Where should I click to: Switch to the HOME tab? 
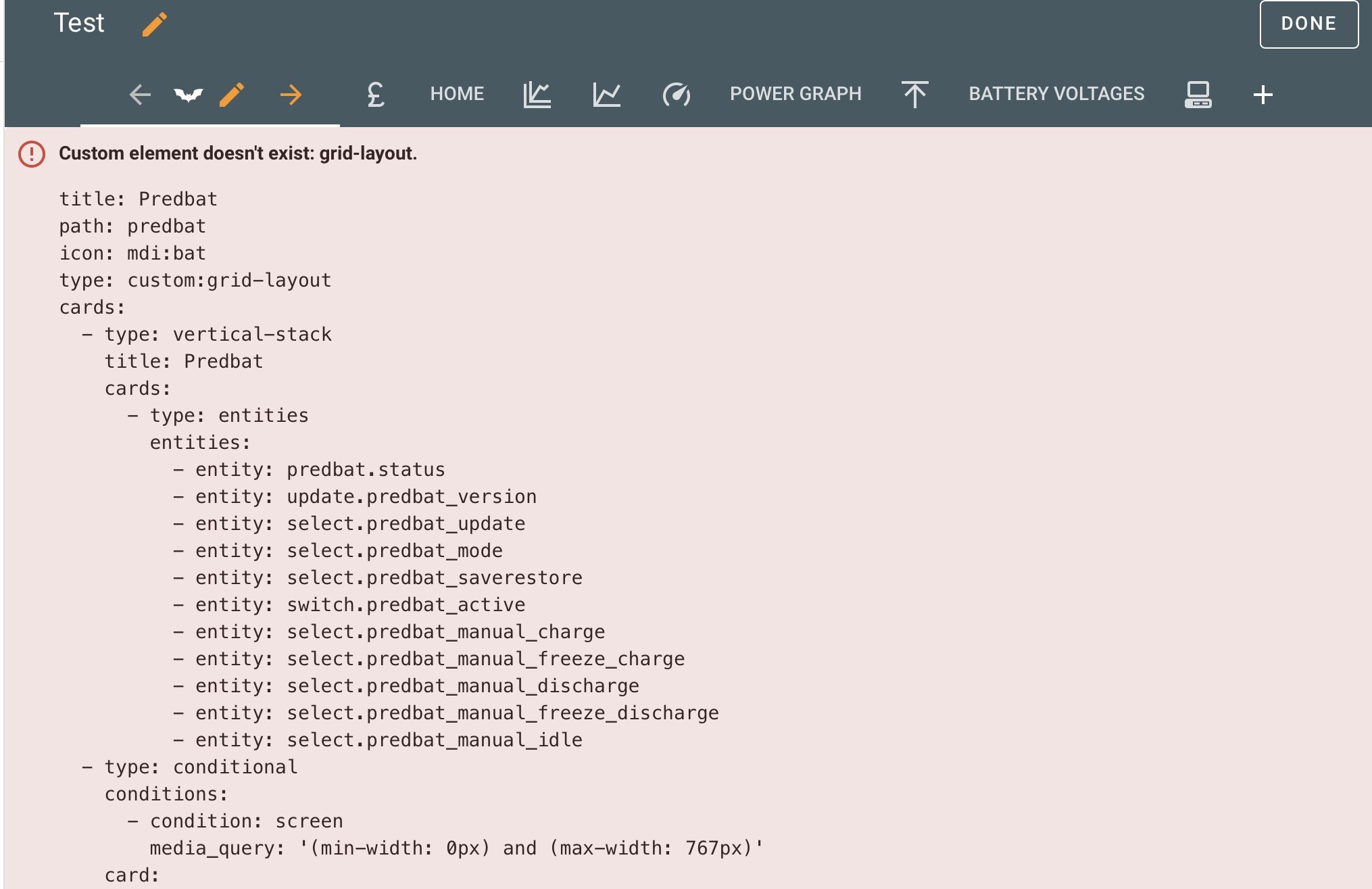point(457,94)
